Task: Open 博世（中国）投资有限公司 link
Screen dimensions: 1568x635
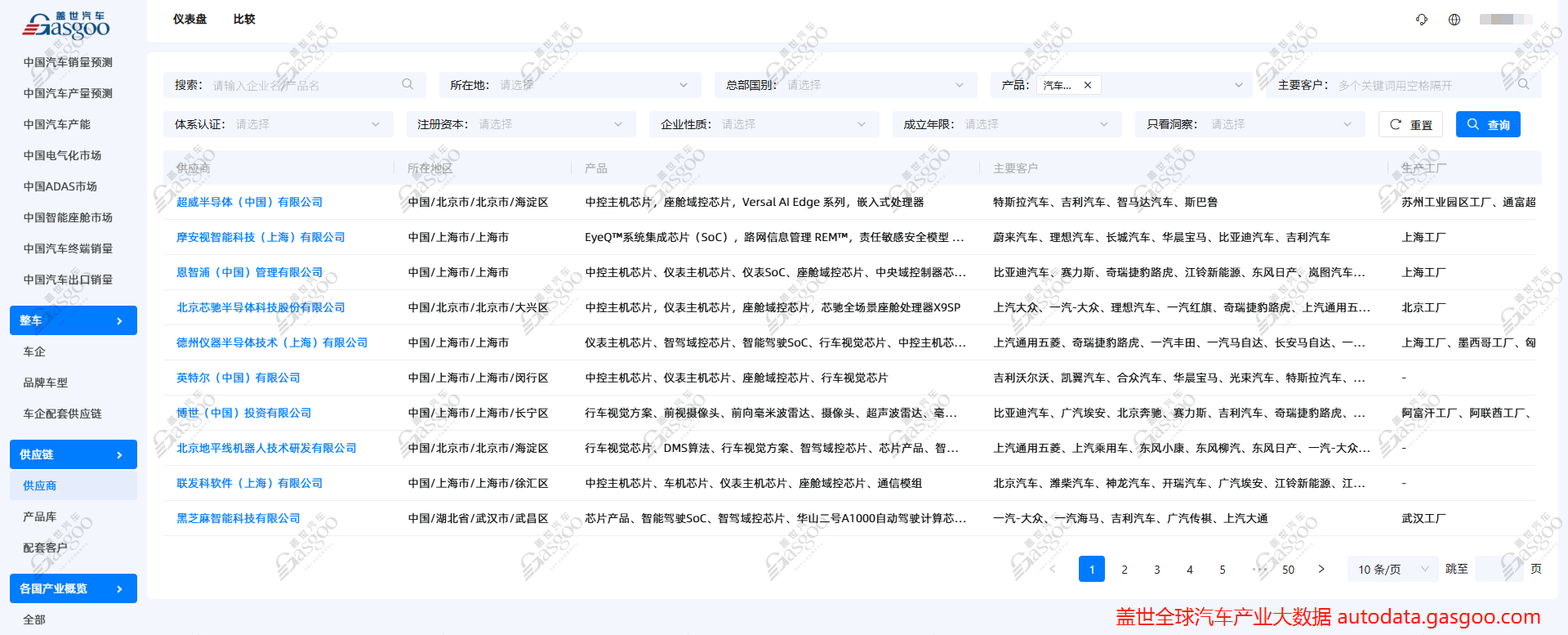Action: [x=243, y=413]
